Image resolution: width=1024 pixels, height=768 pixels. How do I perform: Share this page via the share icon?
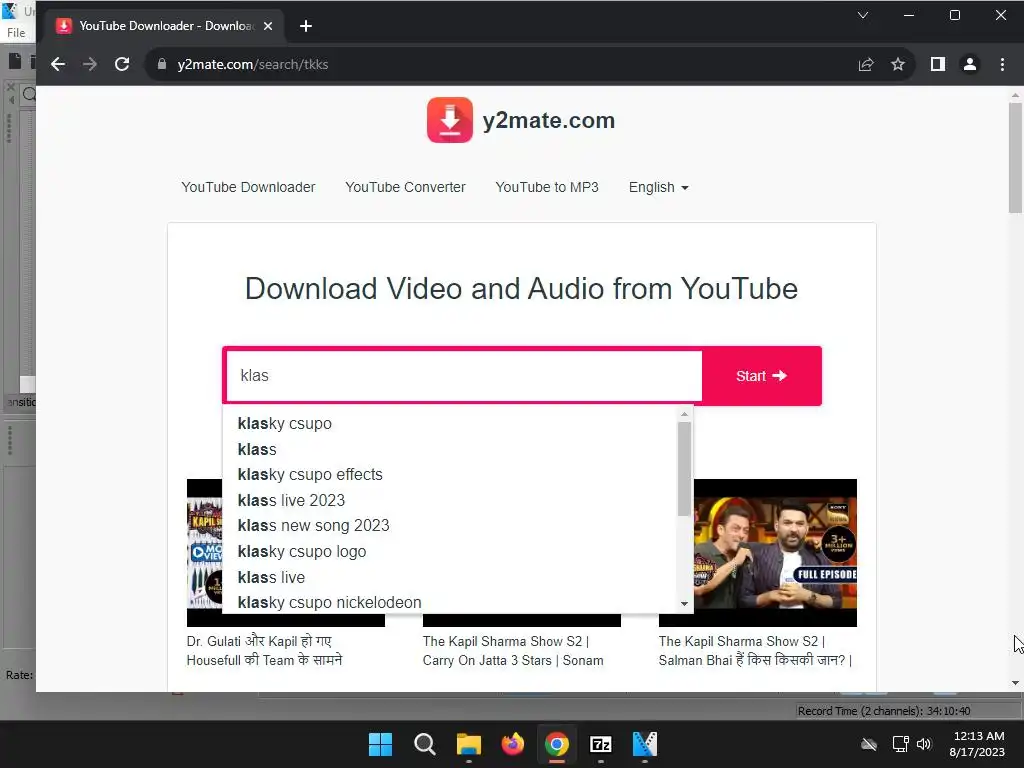tap(866, 64)
